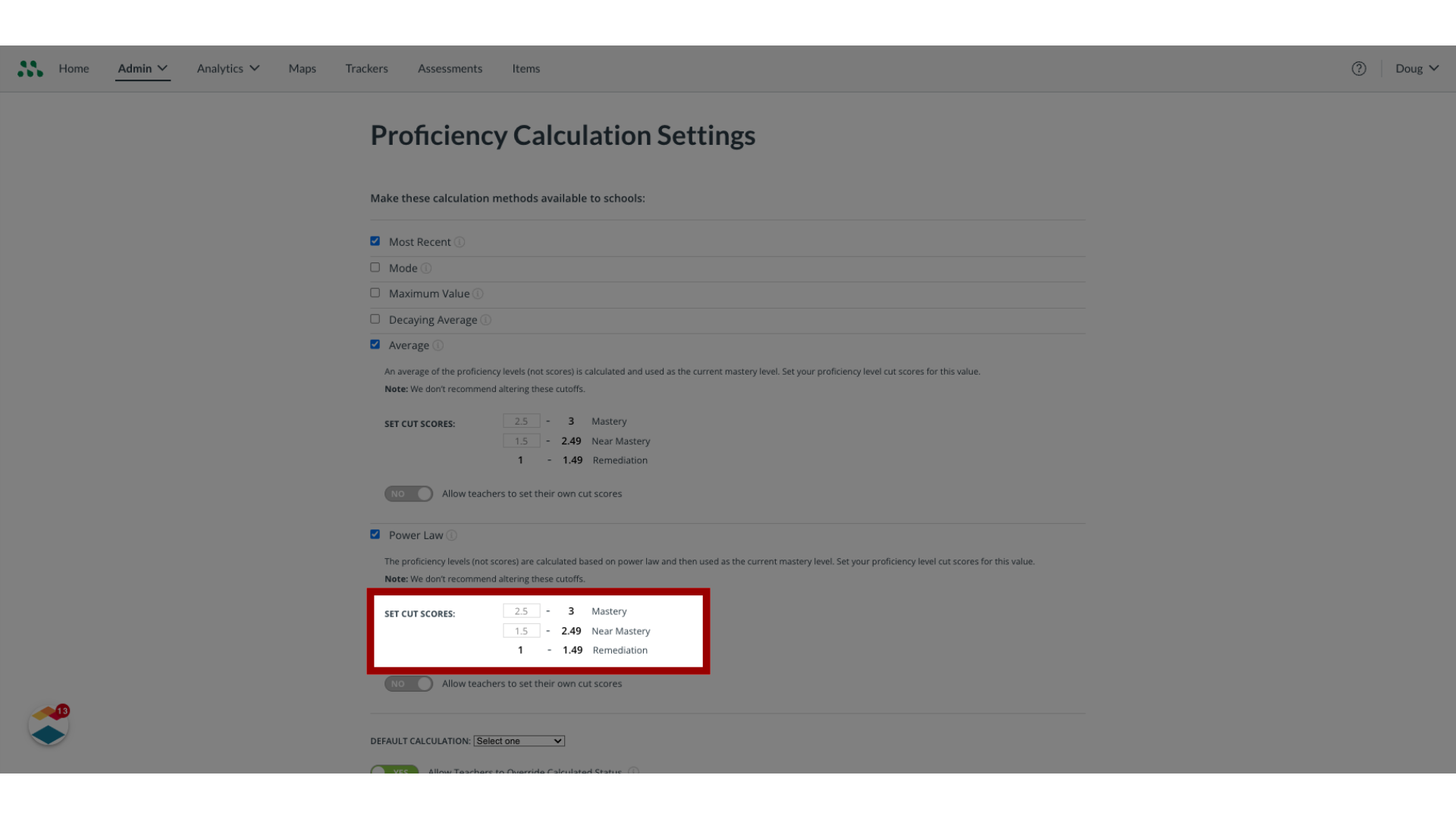Enable the Most Recent checkbox

click(x=375, y=241)
